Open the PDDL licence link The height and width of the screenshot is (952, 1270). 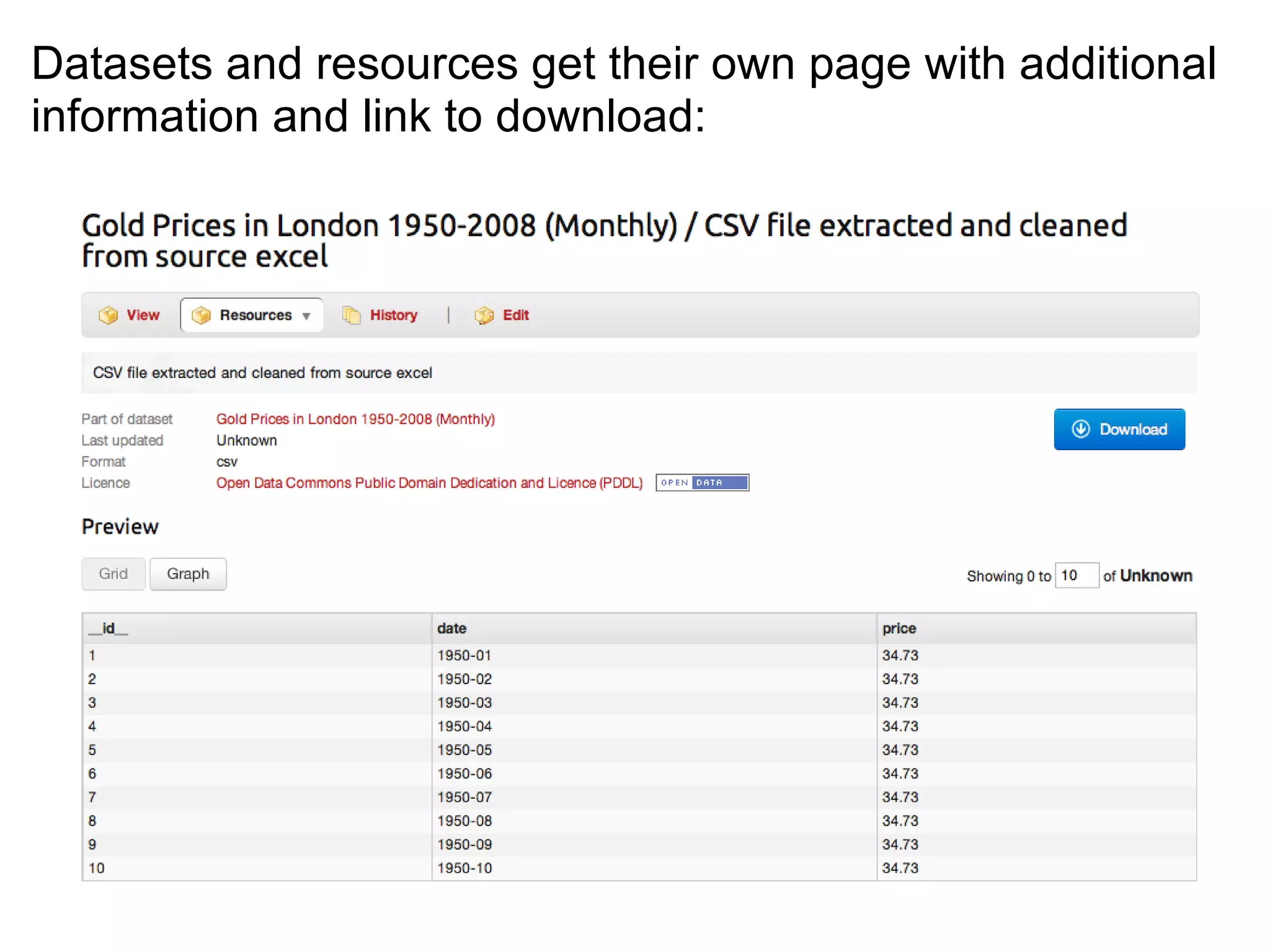point(429,483)
